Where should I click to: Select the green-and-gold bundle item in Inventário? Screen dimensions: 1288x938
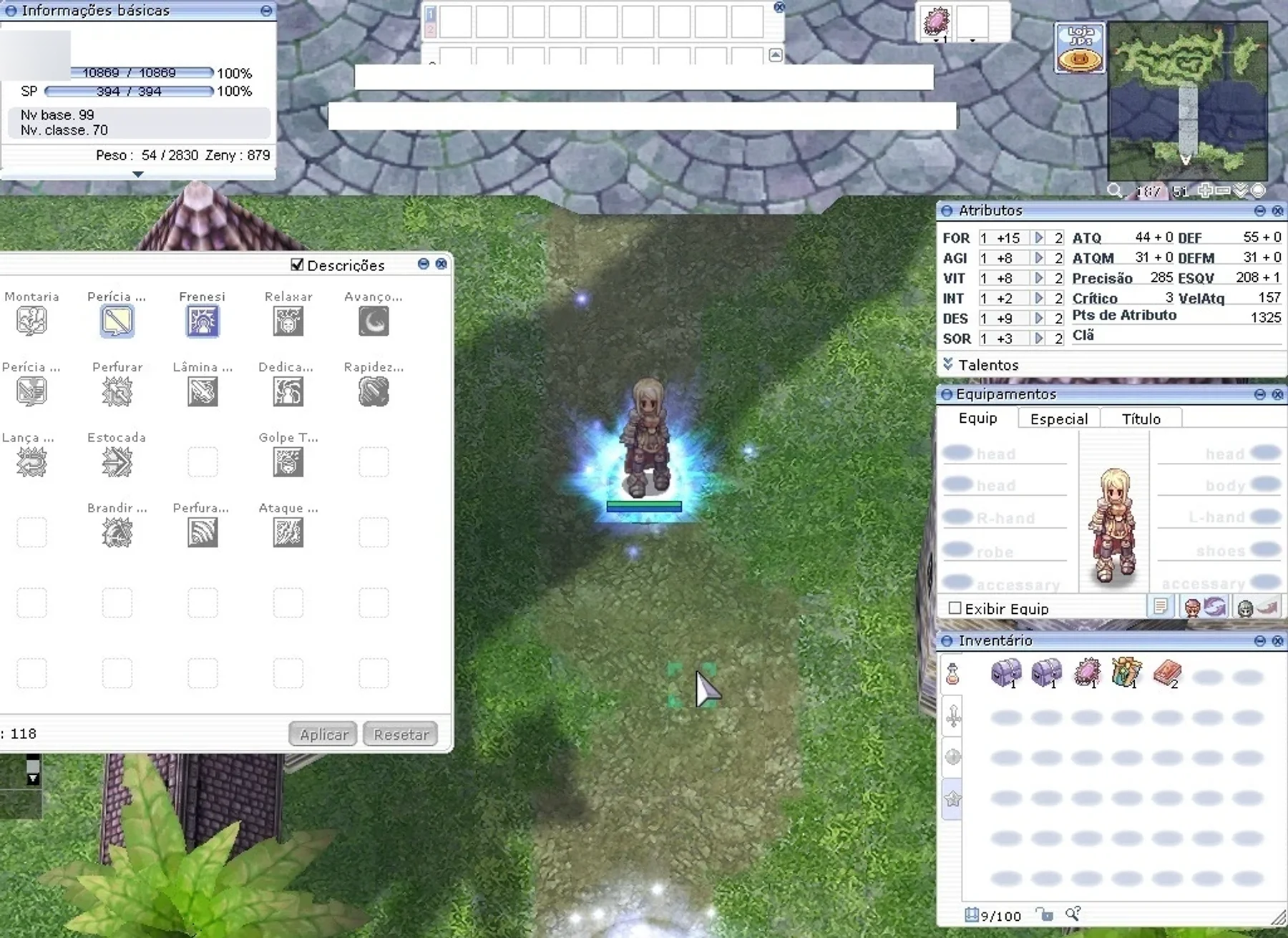(x=1126, y=673)
